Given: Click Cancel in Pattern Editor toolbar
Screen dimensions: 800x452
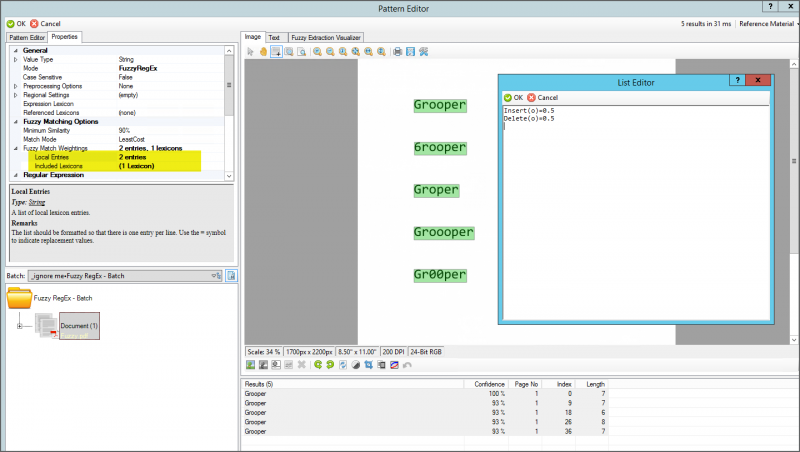Looking at the screenshot, I should point(45,23).
